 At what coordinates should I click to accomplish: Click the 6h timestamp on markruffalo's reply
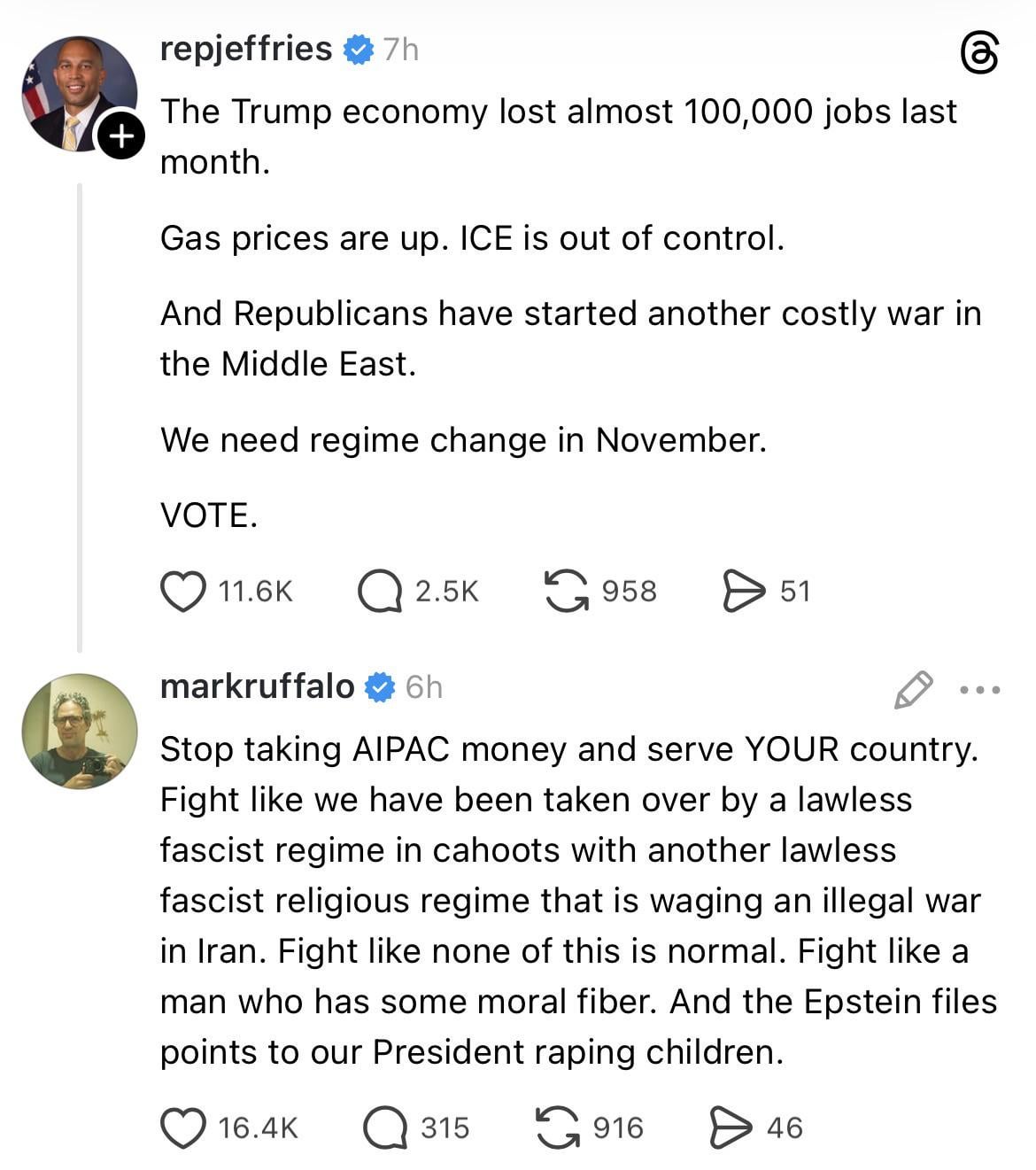click(x=423, y=687)
